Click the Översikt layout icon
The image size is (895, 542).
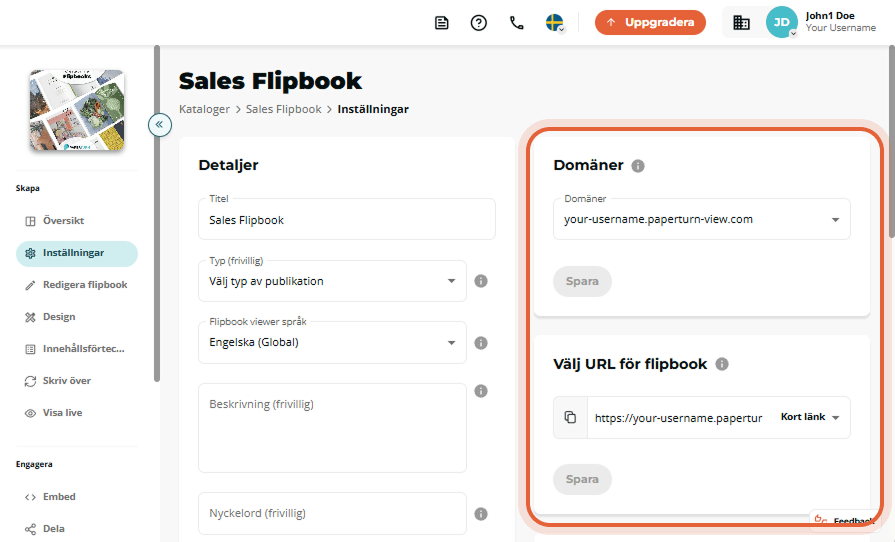coord(30,221)
